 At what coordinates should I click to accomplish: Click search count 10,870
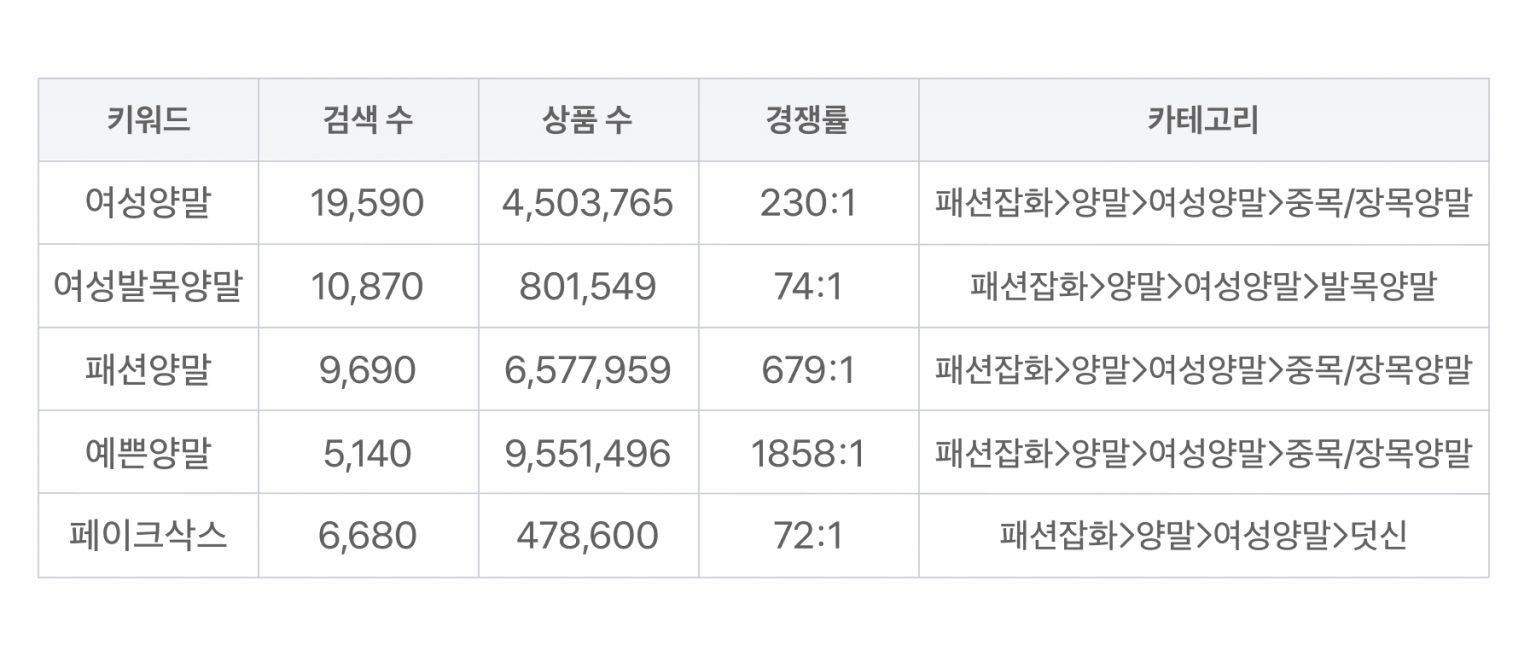click(368, 287)
